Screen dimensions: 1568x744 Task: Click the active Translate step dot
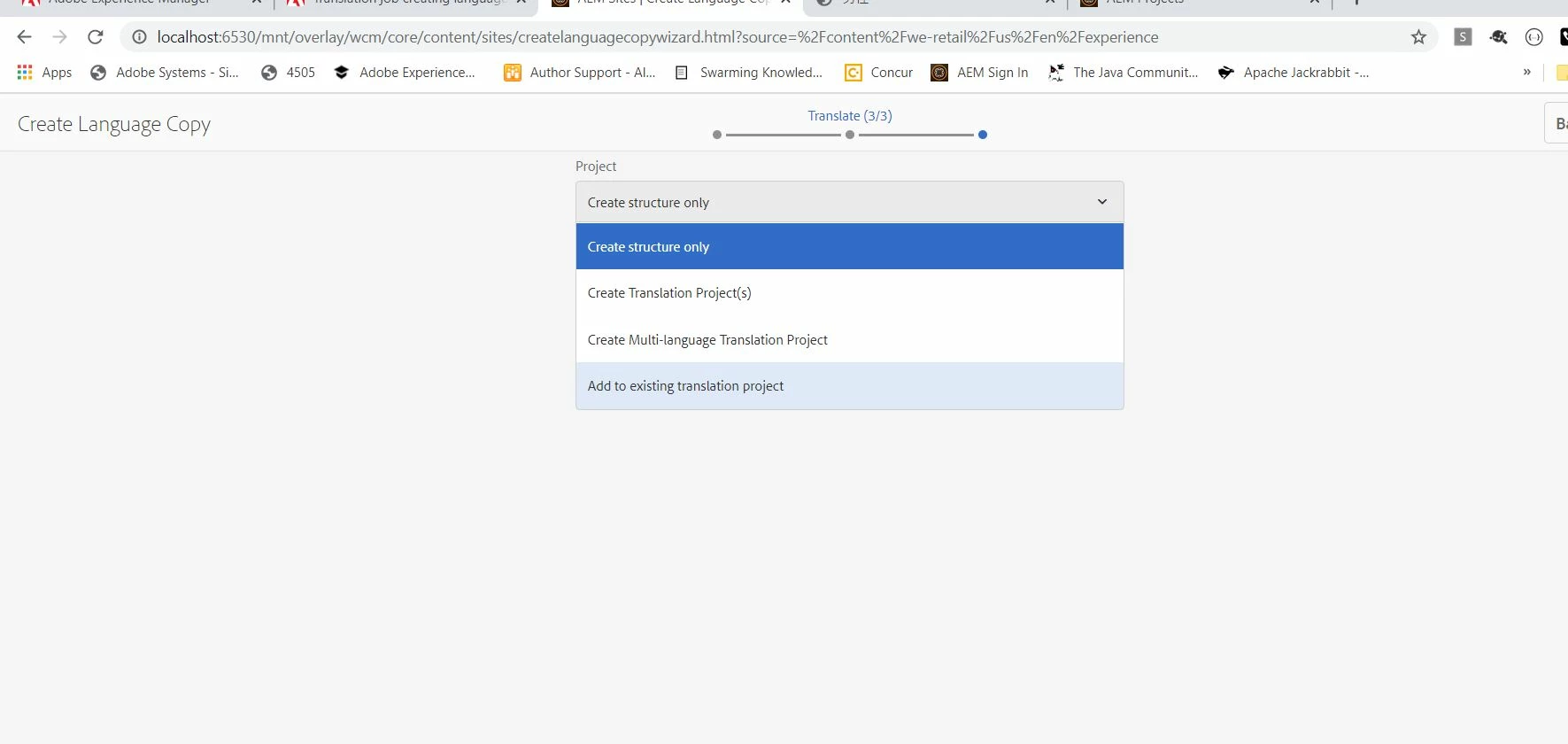point(983,135)
